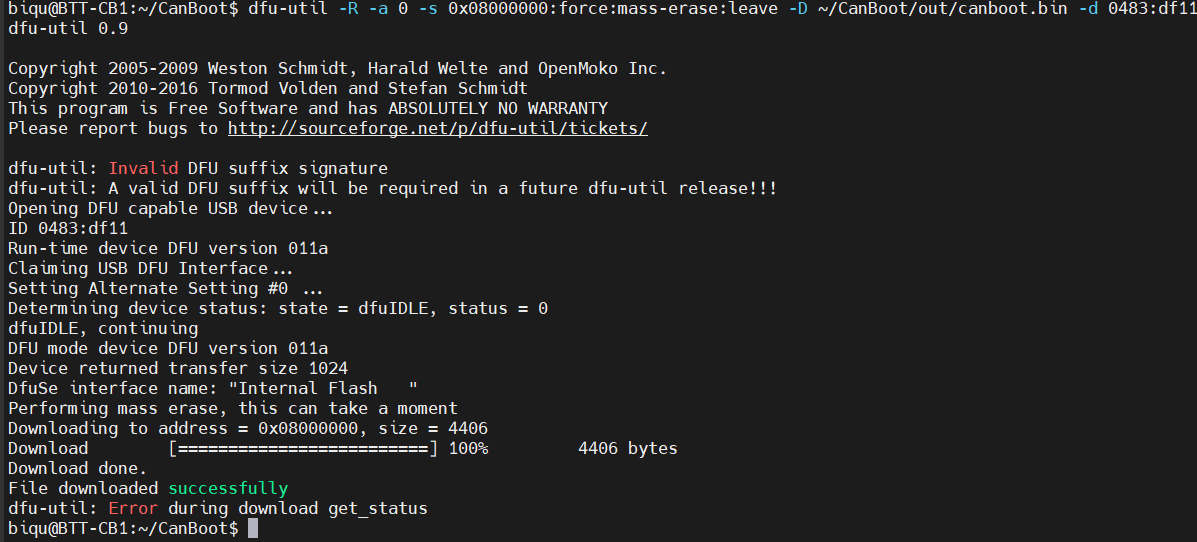Click the 'Download done.' line
Viewport: 1197px width, 542px height.
[x=78, y=468]
